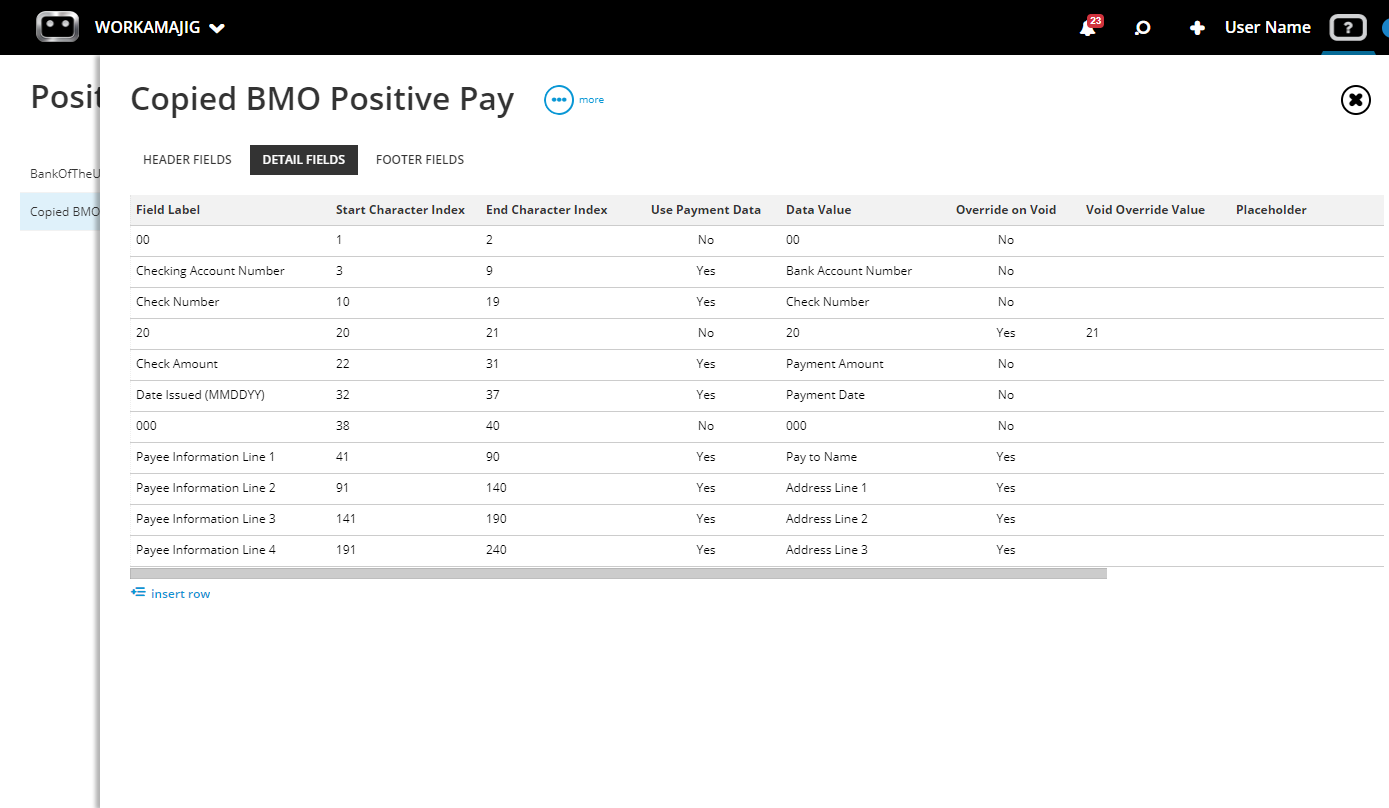1389x808 pixels.
Task: Open the notifications bell
Action: 1089,27
